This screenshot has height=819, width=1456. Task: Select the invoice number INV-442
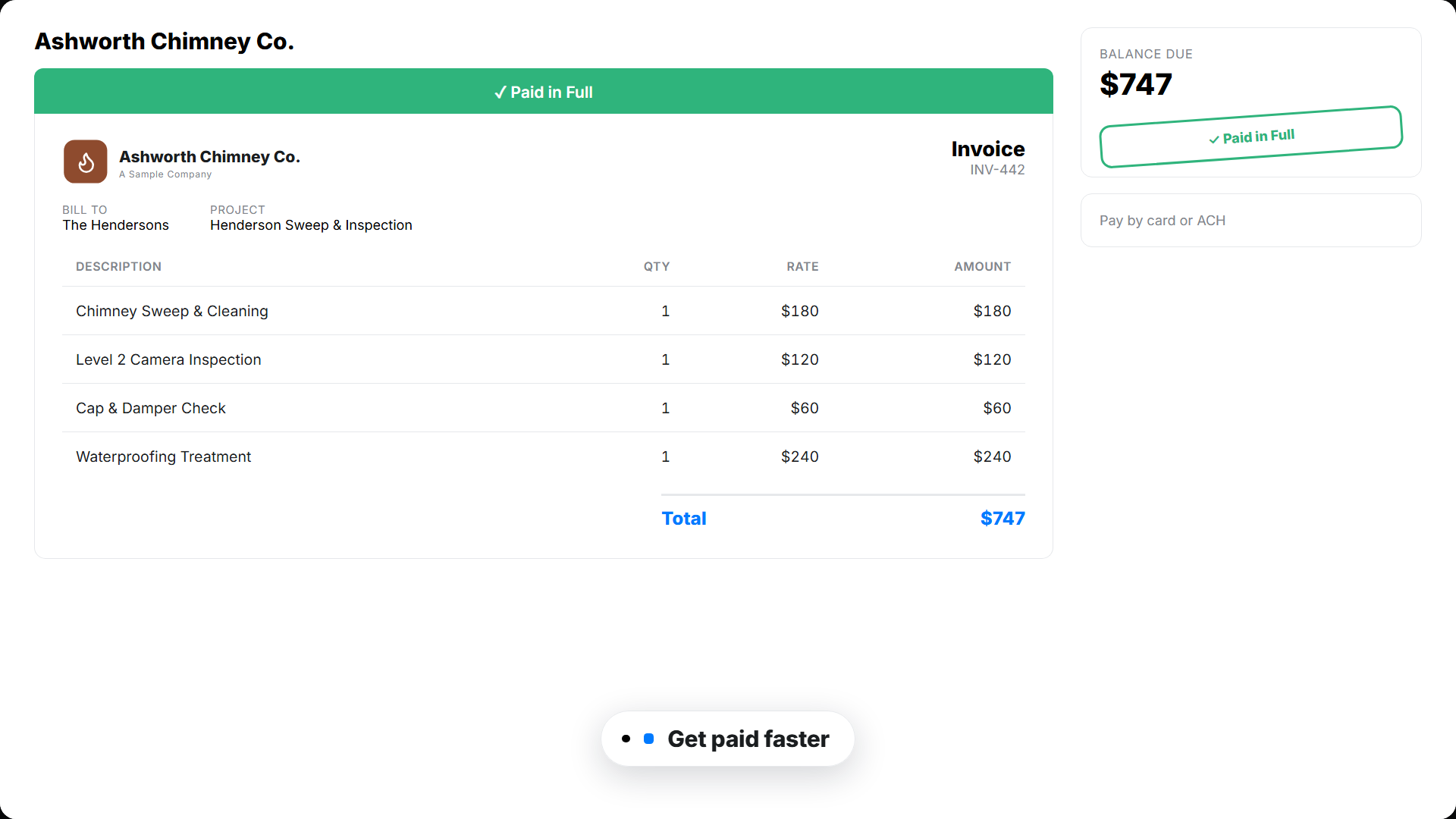(x=997, y=170)
